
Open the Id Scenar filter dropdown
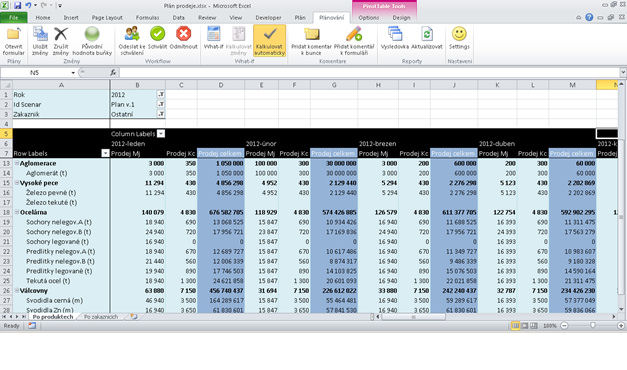[161, 104]
